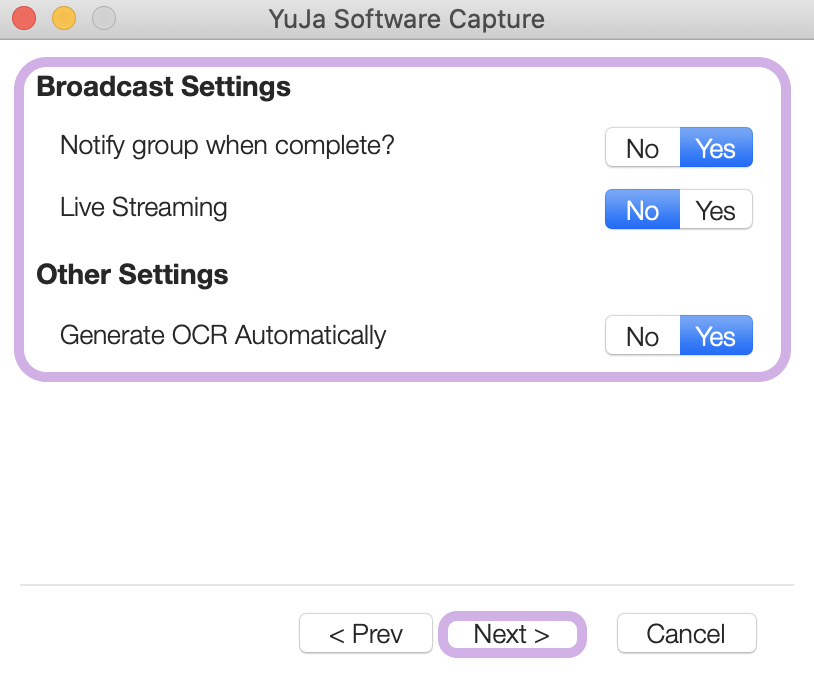Disable Generate OCR Automatically with No
The width and height of the screenshot is (814, 700).
pos(643,335)
